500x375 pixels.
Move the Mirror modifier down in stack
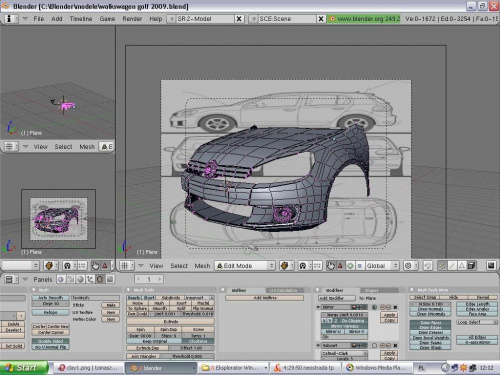click(388, 307)
